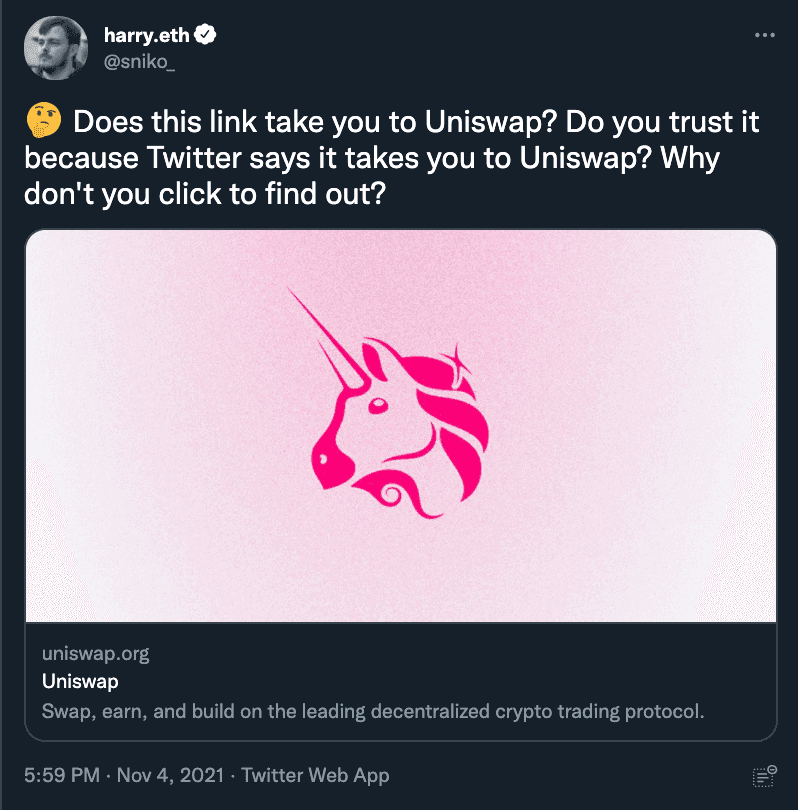This screenshot has height=810, width=798.
Task: Click the dotted notes icon beside the timestamp
Action: (x=764, y=776)
